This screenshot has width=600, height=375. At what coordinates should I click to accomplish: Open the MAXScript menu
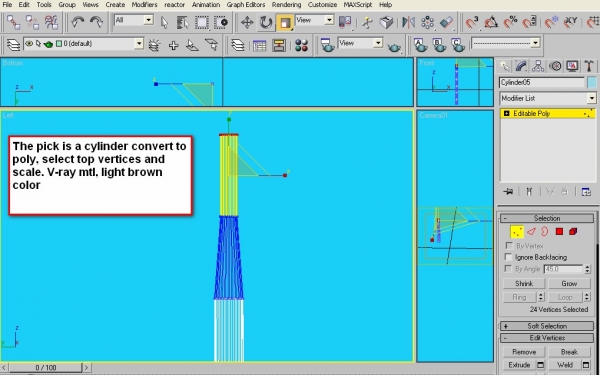[357, 5]
